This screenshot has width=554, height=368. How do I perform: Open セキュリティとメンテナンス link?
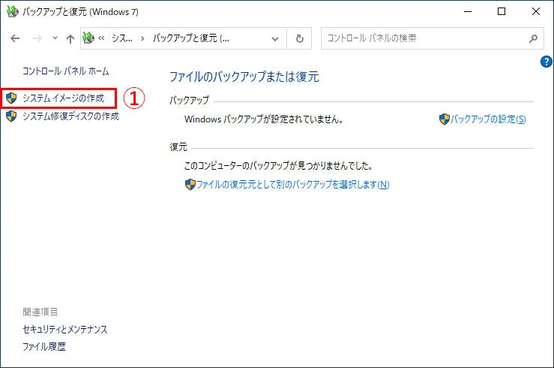65,330
